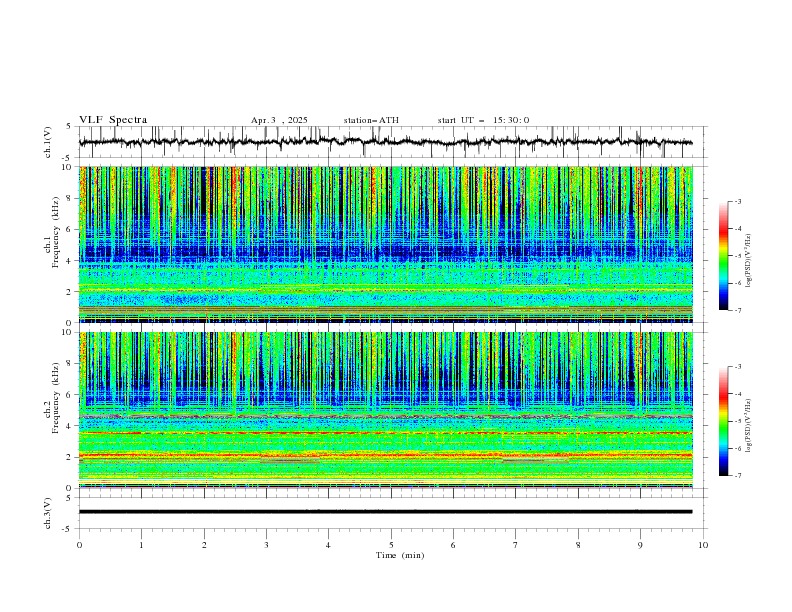Viewport: 792px width, 612px height.
Task: Click time axis tick label "4"
Action: [328, 545]
